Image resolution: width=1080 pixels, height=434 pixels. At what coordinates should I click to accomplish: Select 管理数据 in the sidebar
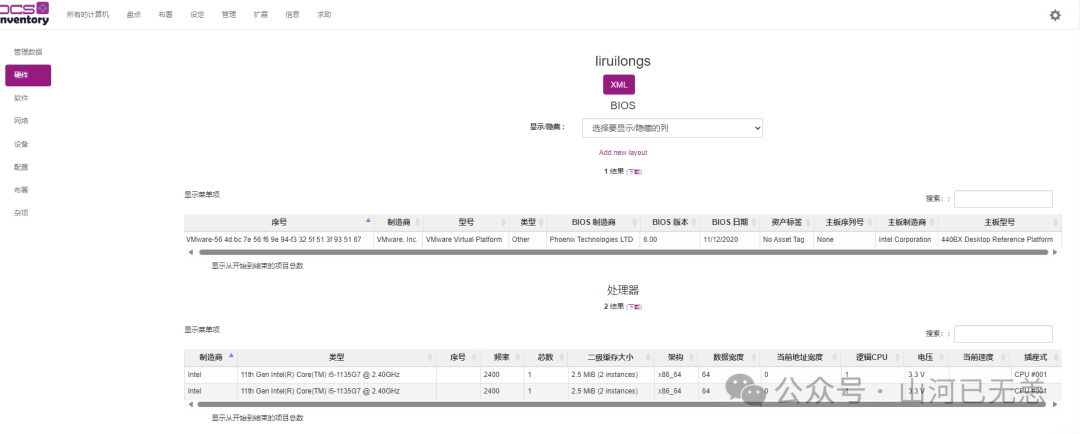28,52
